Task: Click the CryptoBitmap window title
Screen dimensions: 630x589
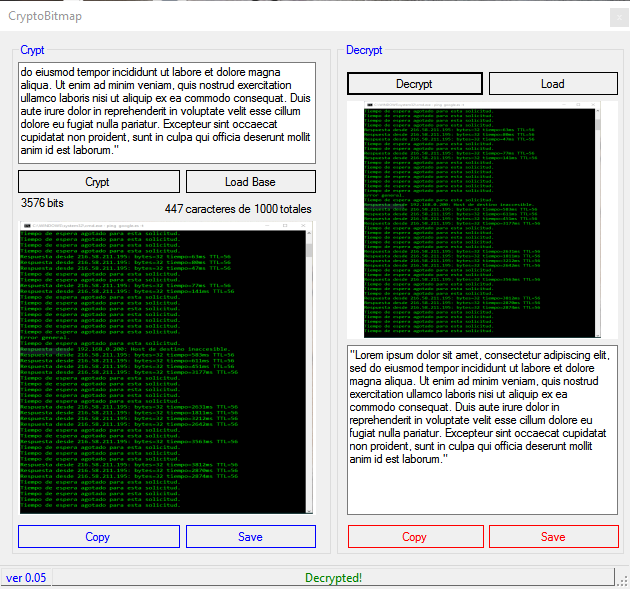Action: [45, 16]
